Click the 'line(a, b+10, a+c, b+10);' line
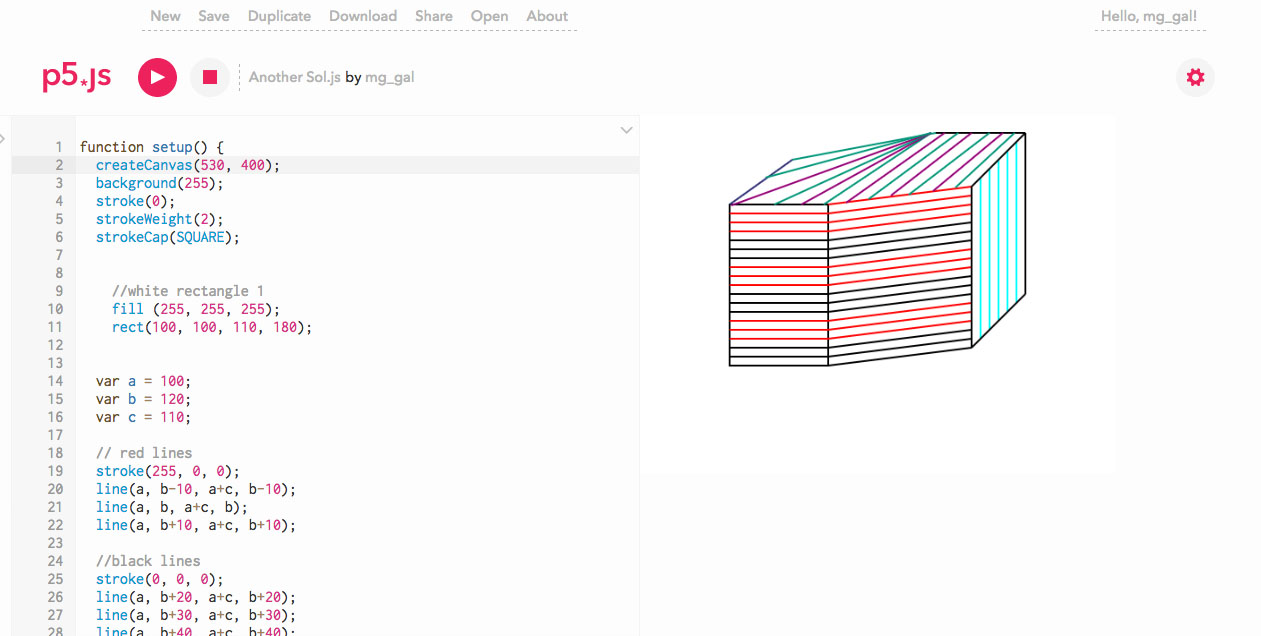Viewport: 1261px width, 636px height. 196,525
